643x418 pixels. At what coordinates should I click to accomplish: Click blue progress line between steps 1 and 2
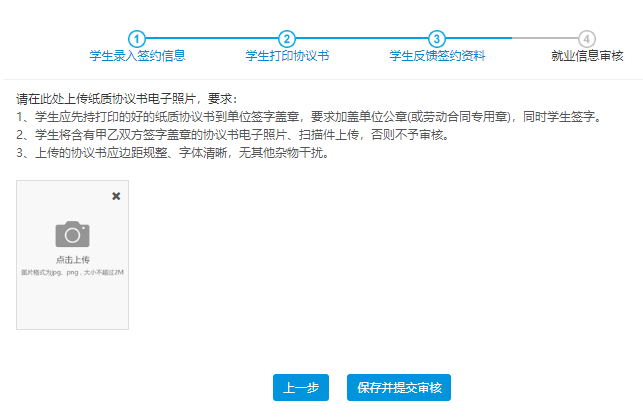pyautogui.click(x=212, y=39)
